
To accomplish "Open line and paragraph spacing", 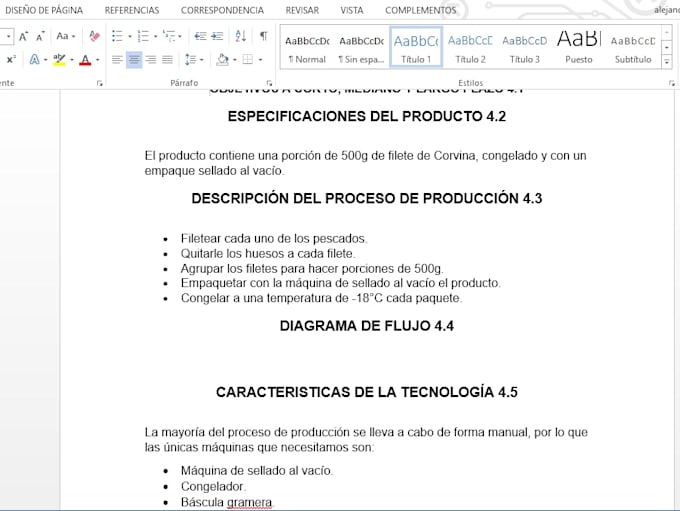I will pos(190,59).
